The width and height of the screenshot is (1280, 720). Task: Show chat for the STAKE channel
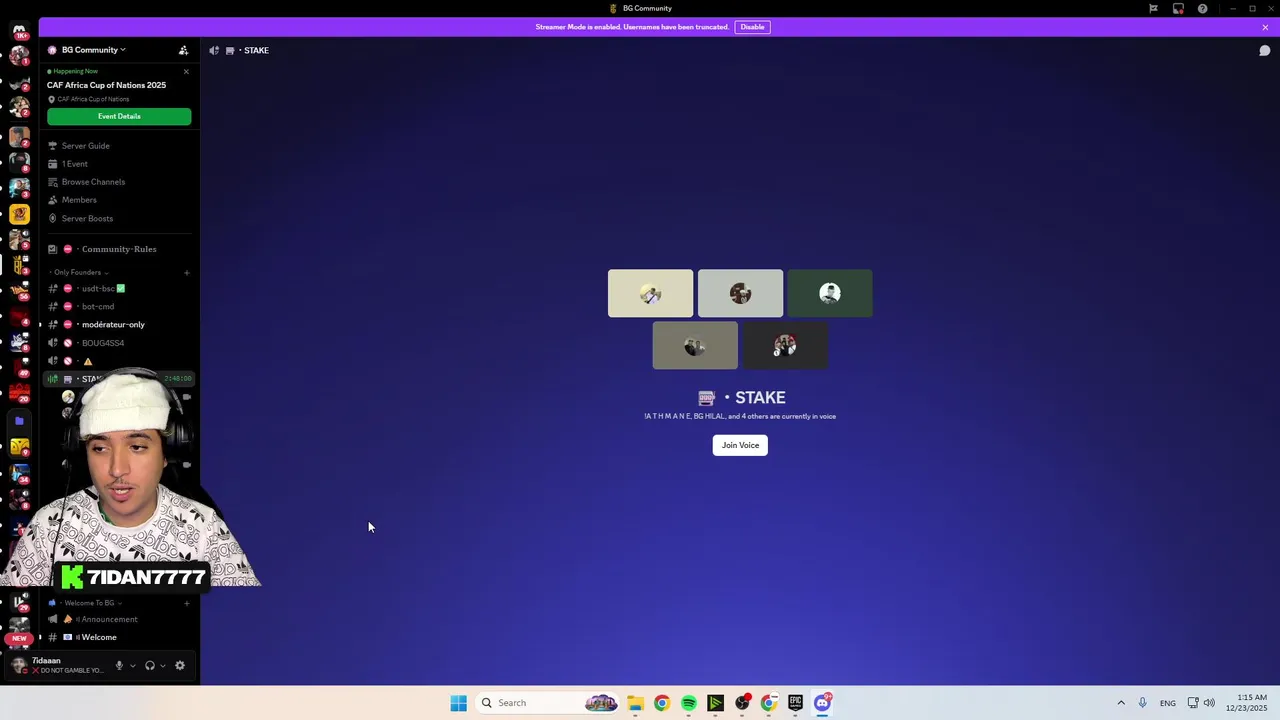tap(1264, 51)
